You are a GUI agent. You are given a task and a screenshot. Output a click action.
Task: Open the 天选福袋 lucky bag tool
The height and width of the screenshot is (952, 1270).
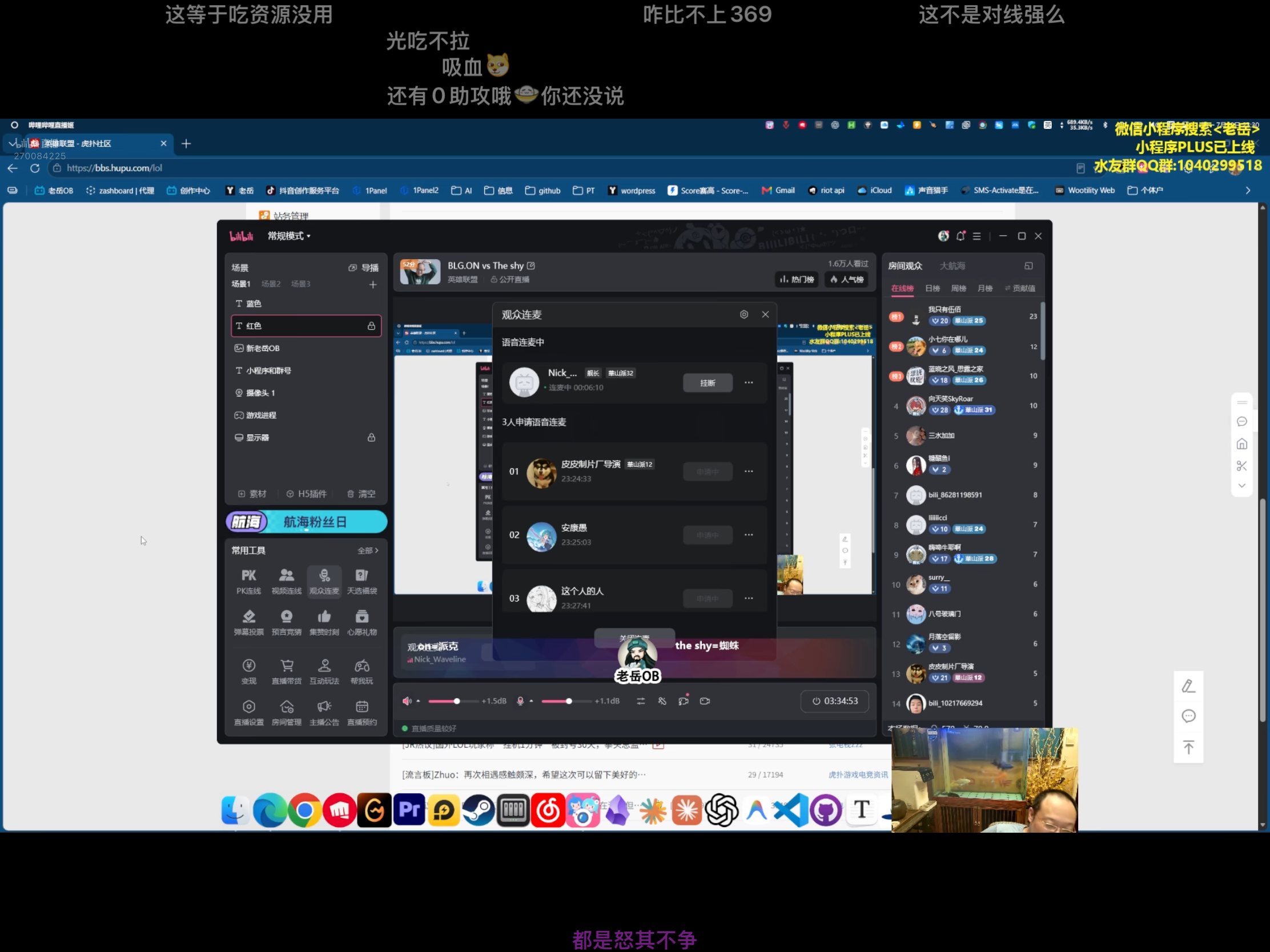(361, 580)
